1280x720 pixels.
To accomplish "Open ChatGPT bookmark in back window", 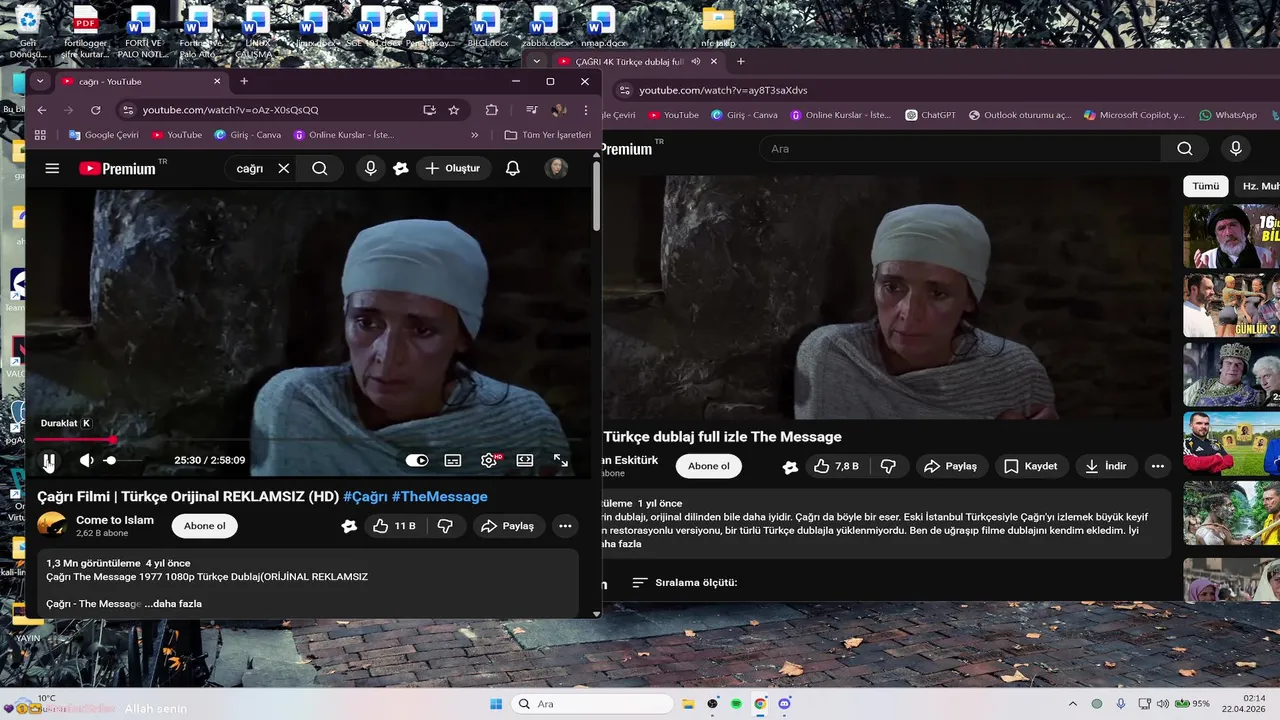I will click(931, 115).
